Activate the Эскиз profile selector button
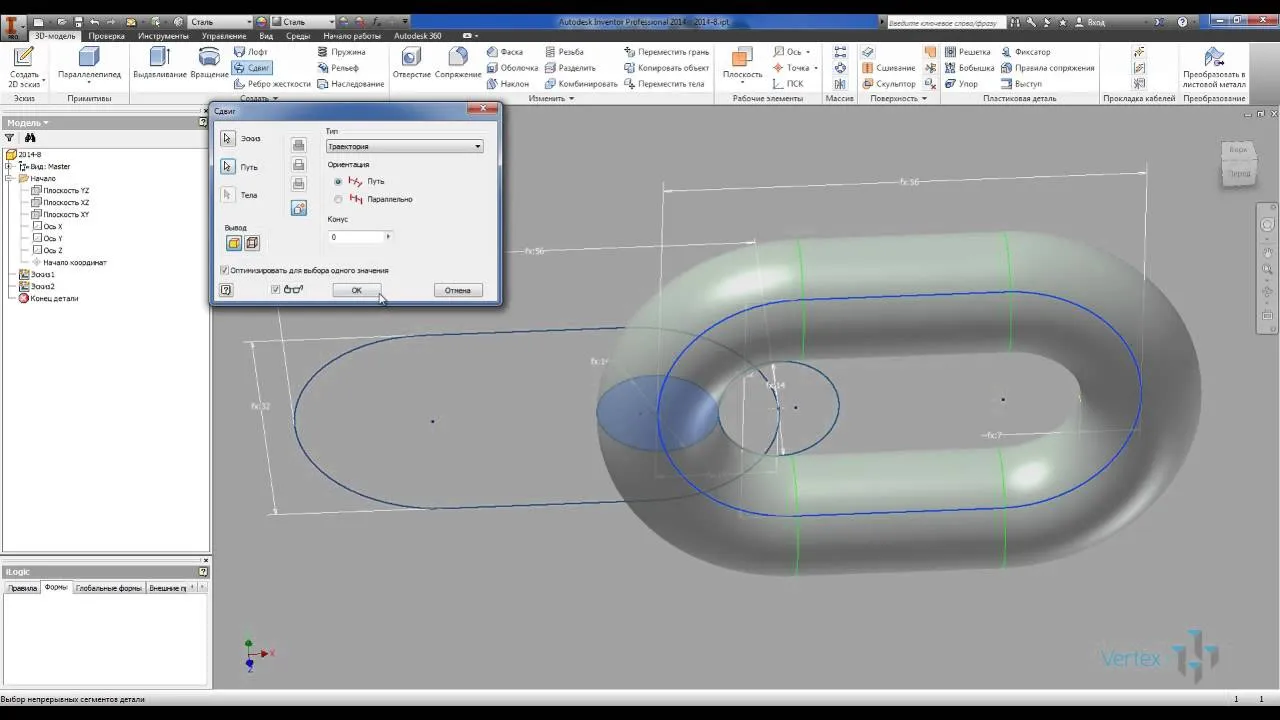The width and height of the screenshot is (1280, 720). click(x=228, y=139)
